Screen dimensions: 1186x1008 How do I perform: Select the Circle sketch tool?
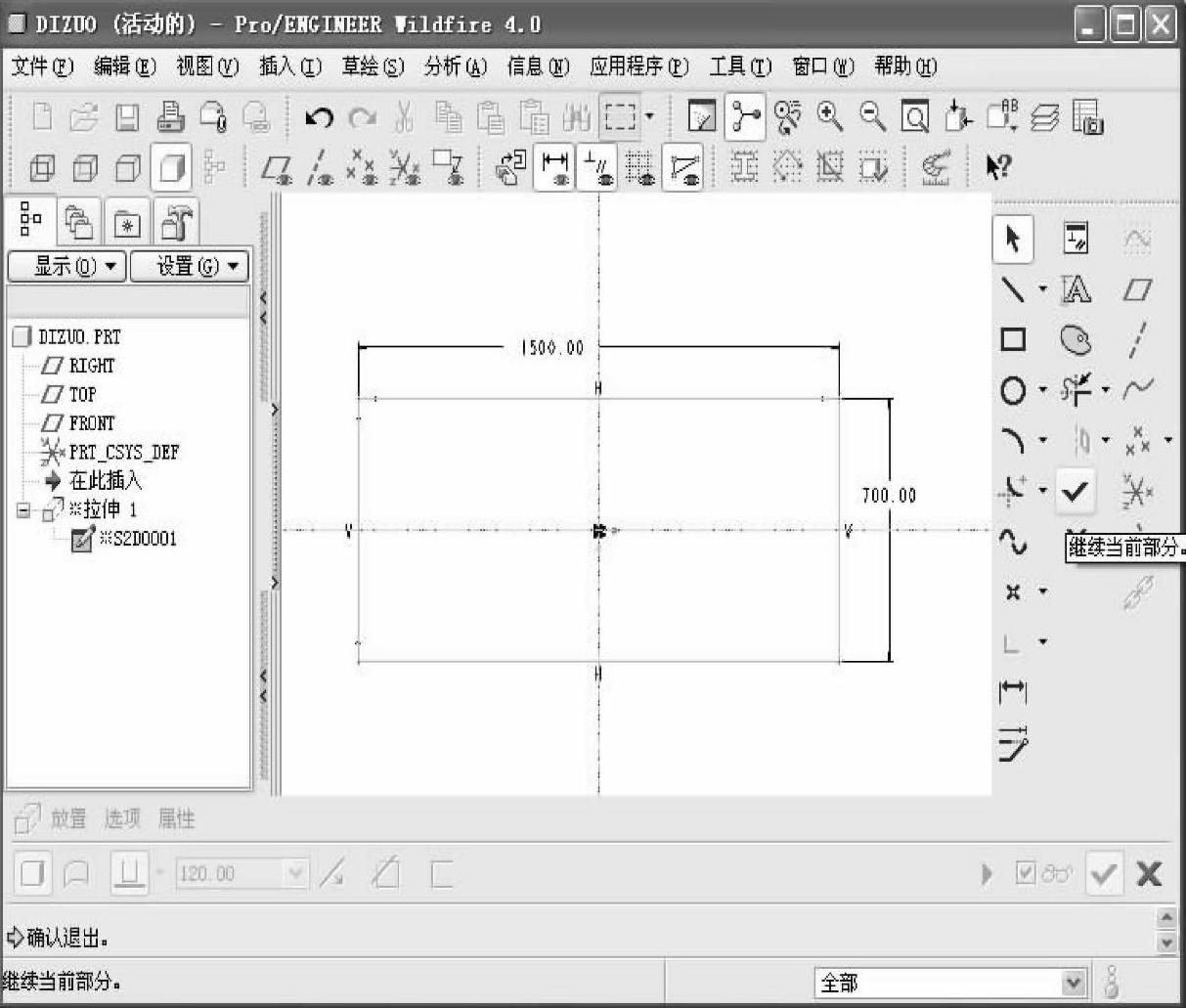(1013, 391)
